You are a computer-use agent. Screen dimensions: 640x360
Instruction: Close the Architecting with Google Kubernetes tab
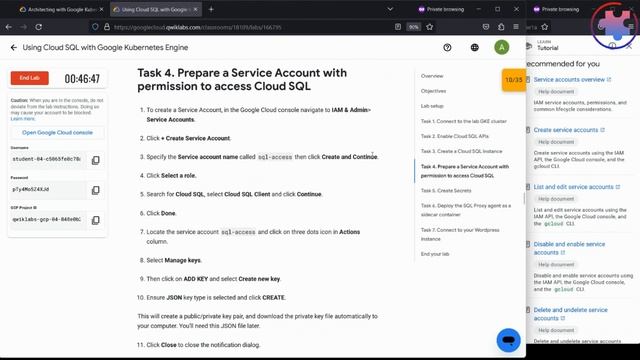pyautogui.click(x=102, y=9)
